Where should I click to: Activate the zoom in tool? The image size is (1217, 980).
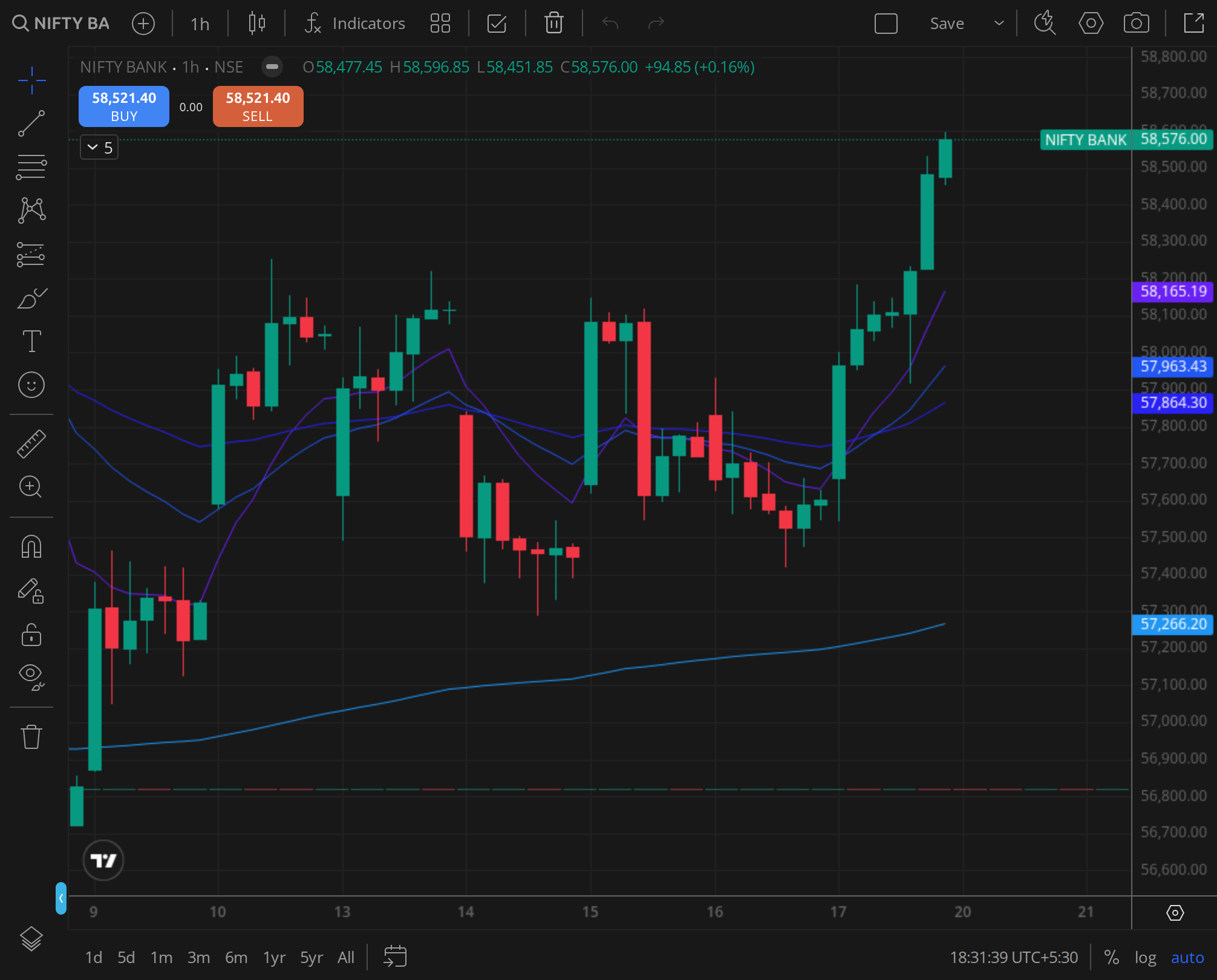(x=31, y=486)
